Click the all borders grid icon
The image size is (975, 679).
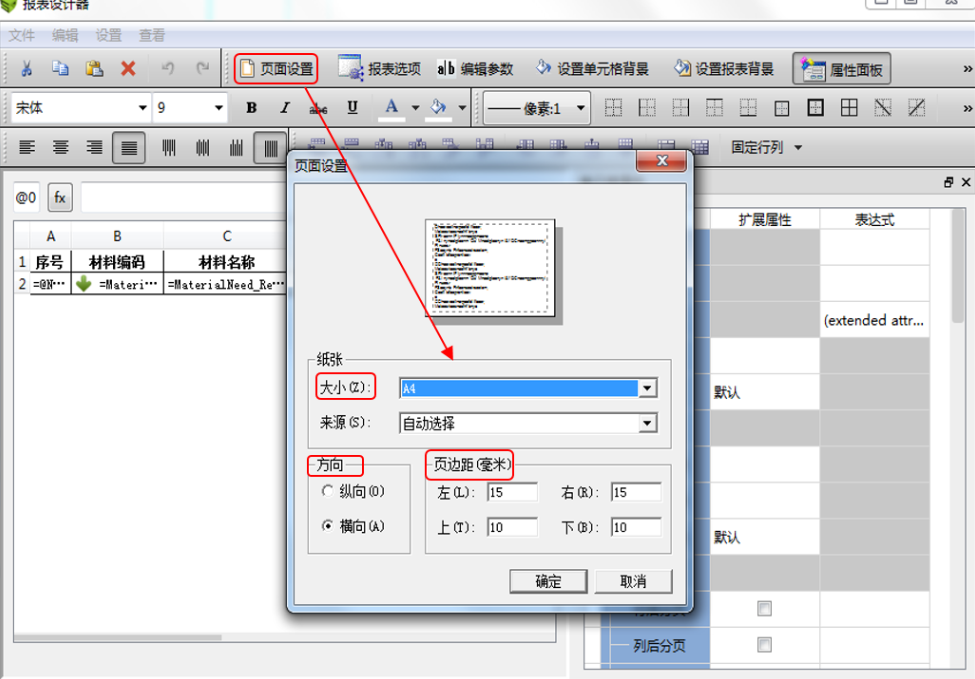pyautogui.click(x=849, y=108)
